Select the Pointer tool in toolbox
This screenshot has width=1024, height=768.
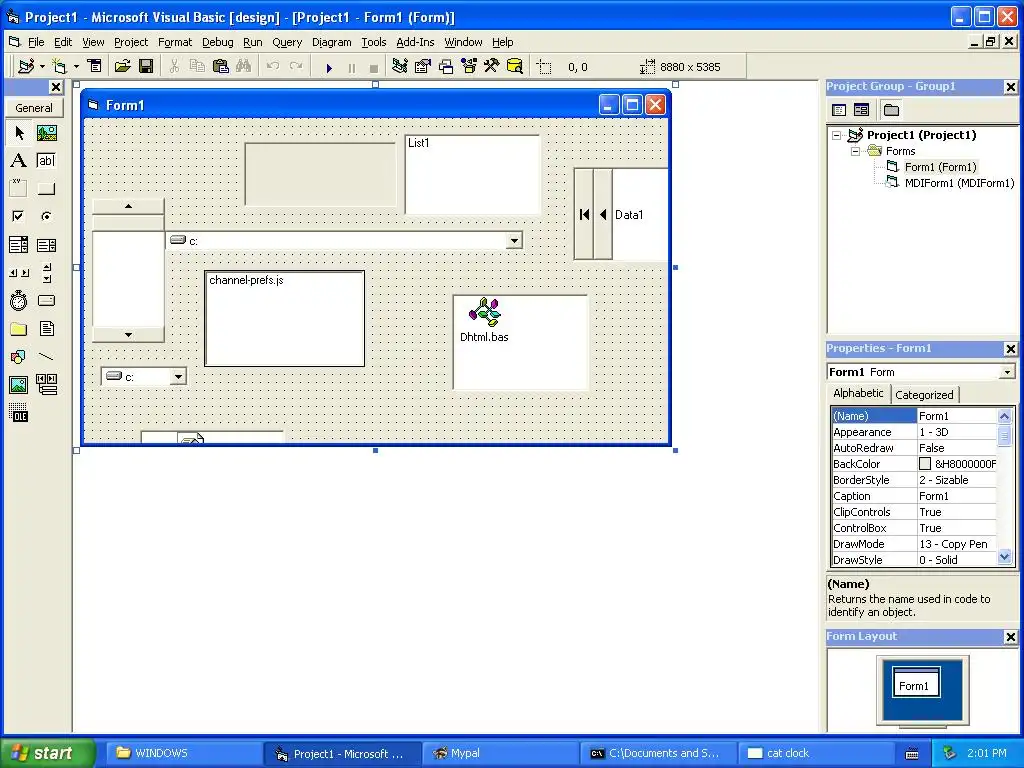(x=19, y=133)
